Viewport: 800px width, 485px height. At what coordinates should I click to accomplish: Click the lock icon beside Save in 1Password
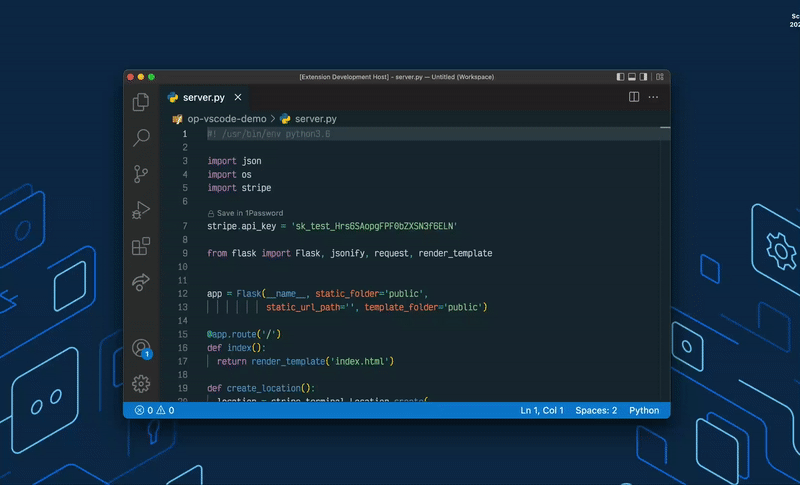(211, 213)
